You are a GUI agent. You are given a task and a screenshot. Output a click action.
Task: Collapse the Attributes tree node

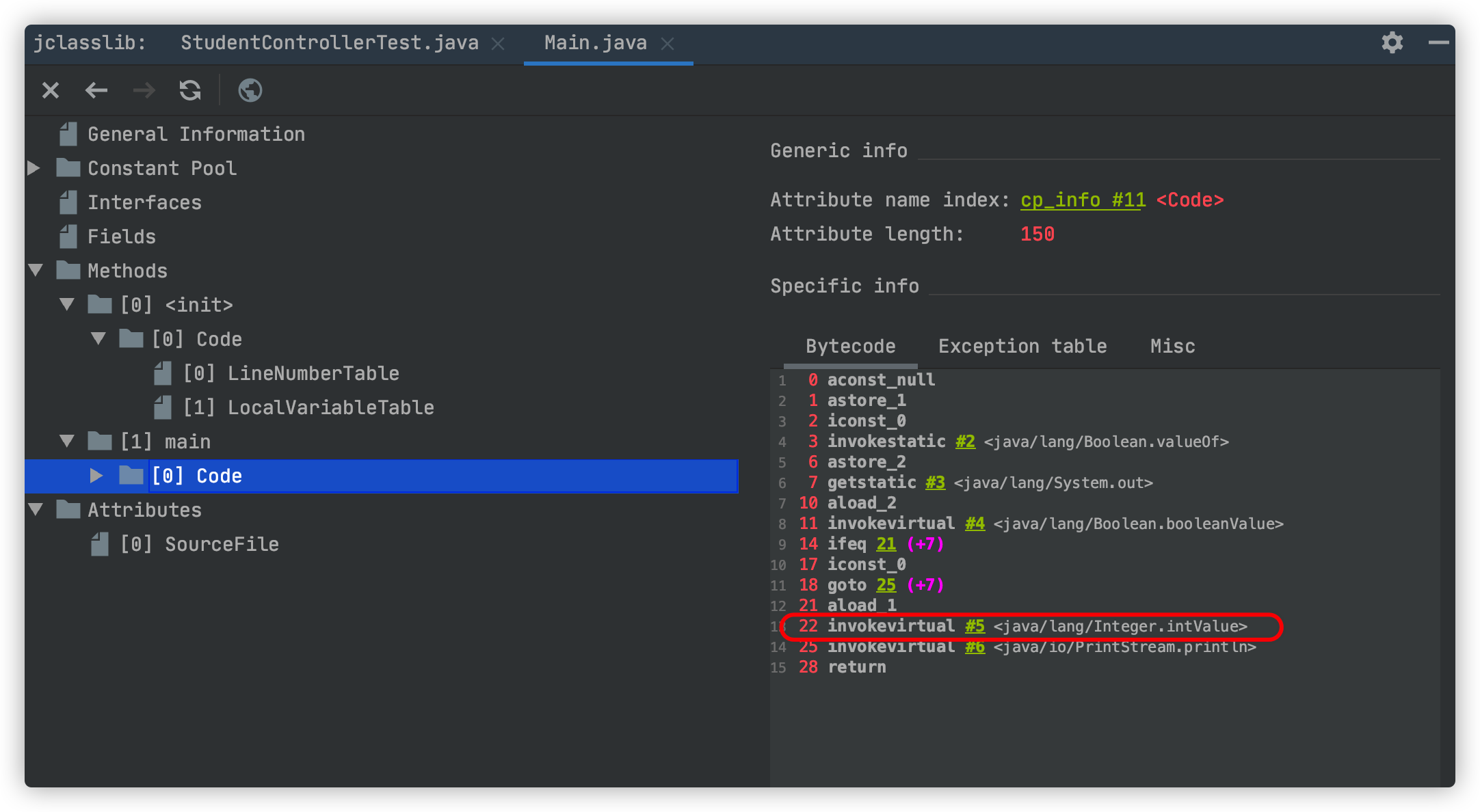36,510
